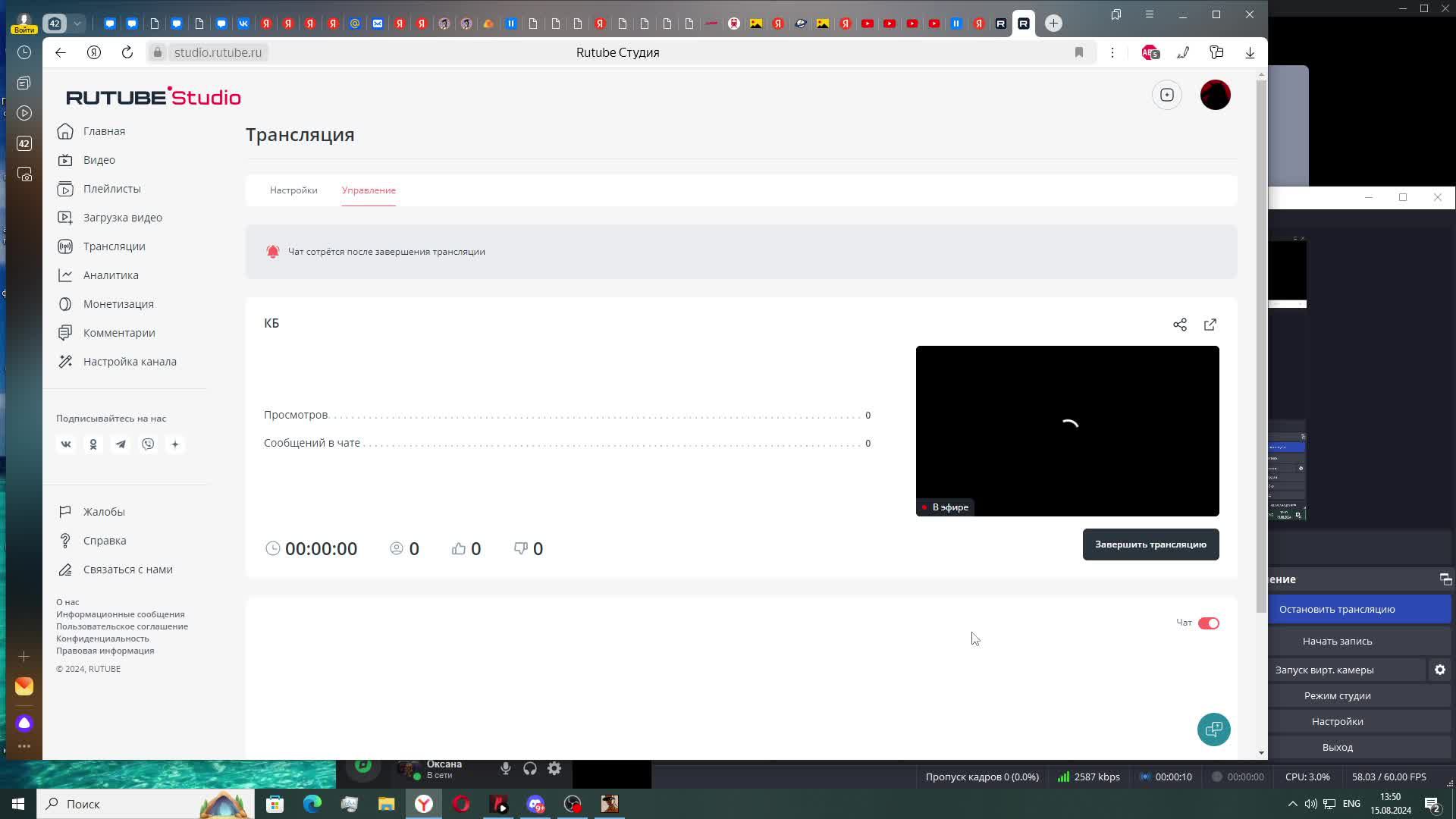
Task: Click the Связаться с нами pencil icon
Action: pos(66,570)
